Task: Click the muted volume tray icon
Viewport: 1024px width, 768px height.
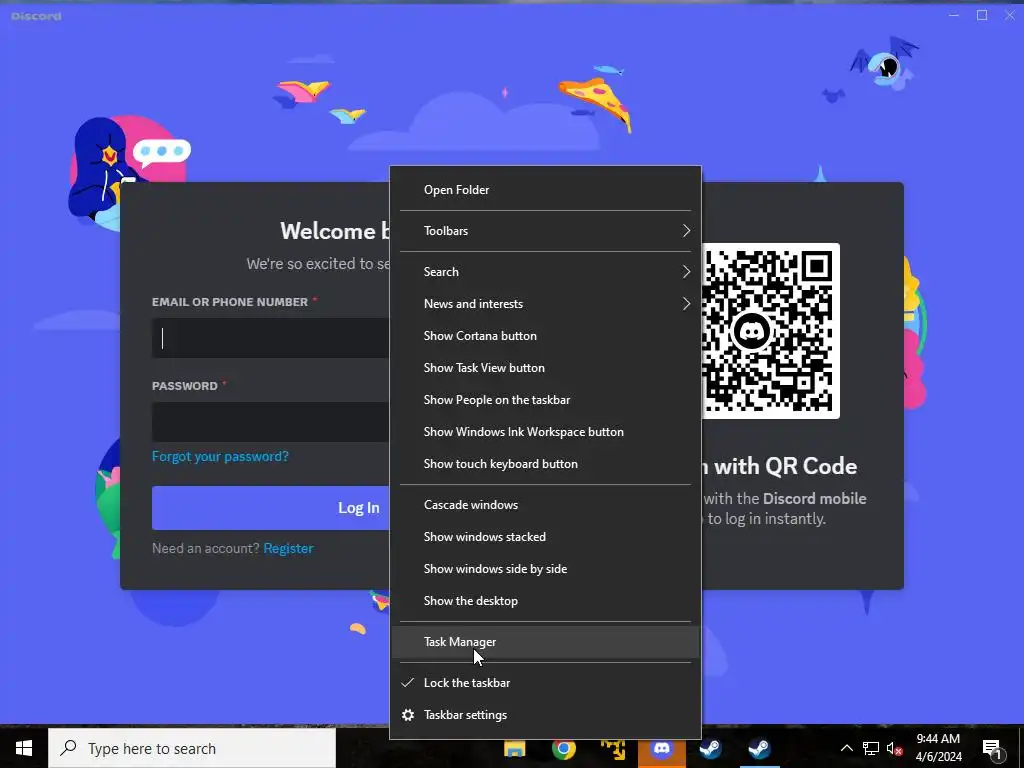Action: tap(895, 748)
